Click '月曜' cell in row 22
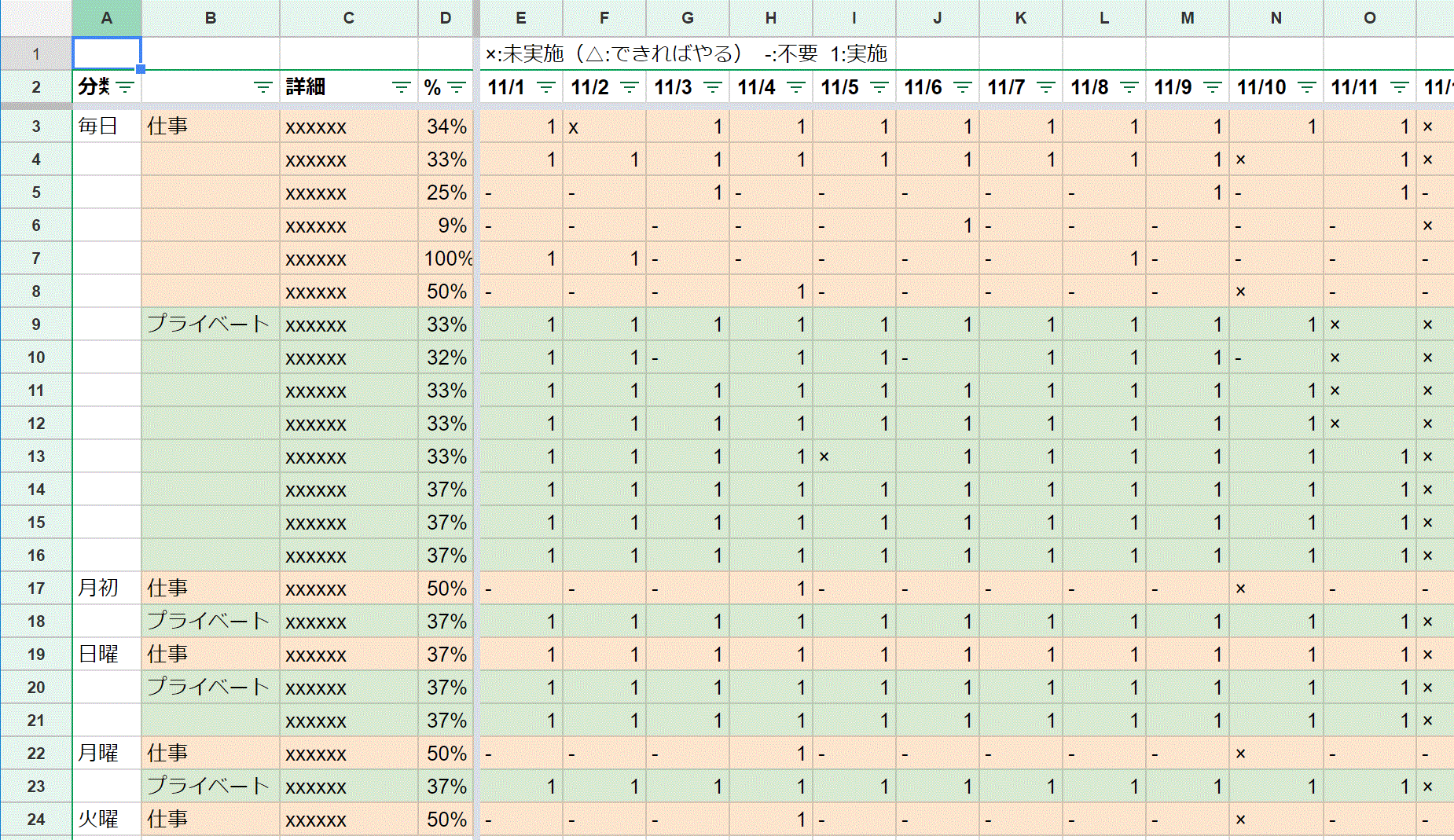The height and width of the screenshot is (840, 1454). (107, 754)
